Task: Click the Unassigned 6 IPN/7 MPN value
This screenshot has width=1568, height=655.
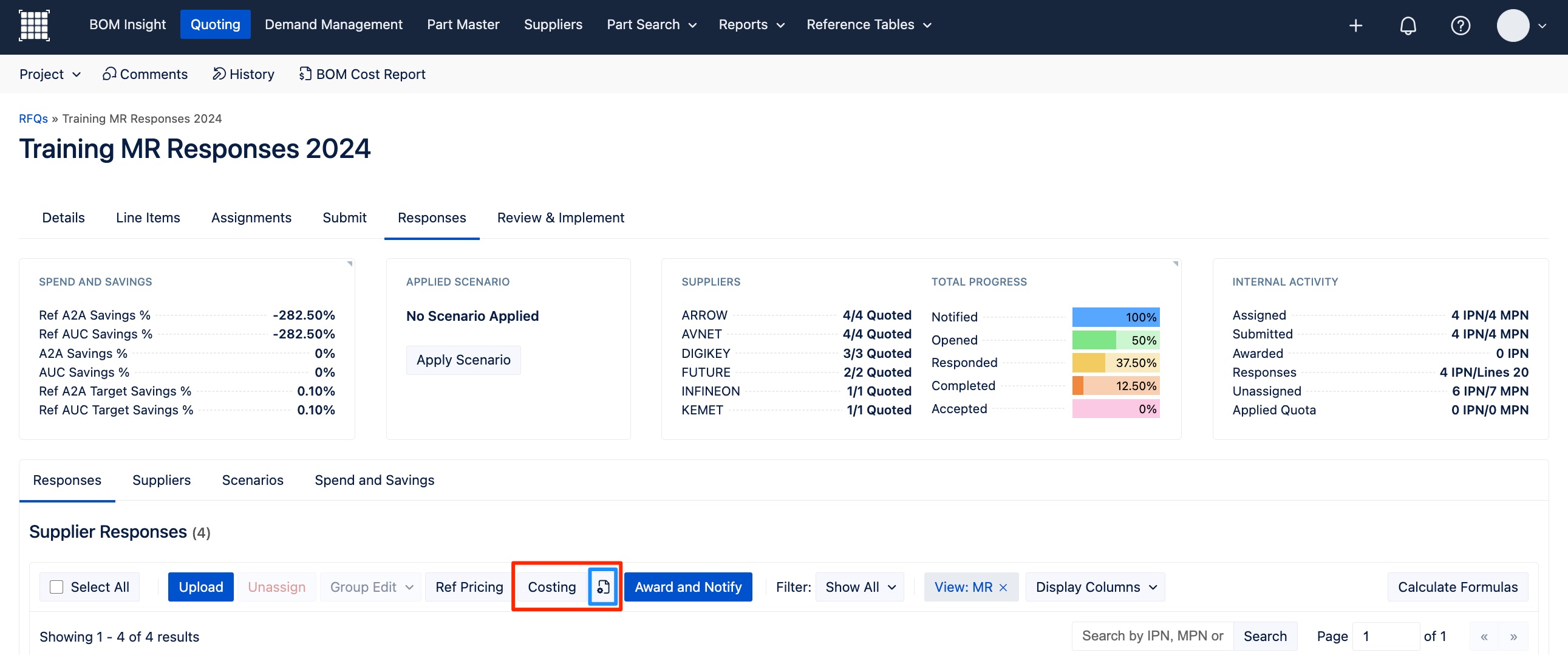Action: 1490,391
